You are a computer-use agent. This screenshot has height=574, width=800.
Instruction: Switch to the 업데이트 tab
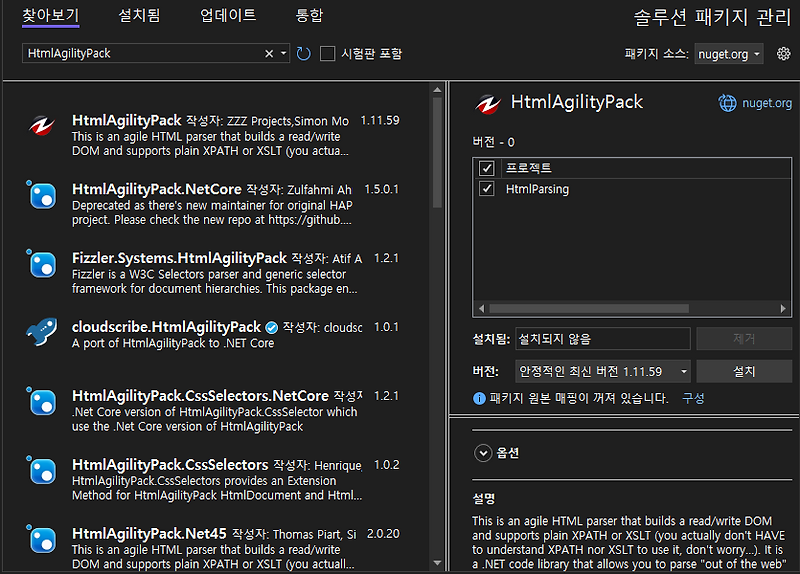coord(228,16)
